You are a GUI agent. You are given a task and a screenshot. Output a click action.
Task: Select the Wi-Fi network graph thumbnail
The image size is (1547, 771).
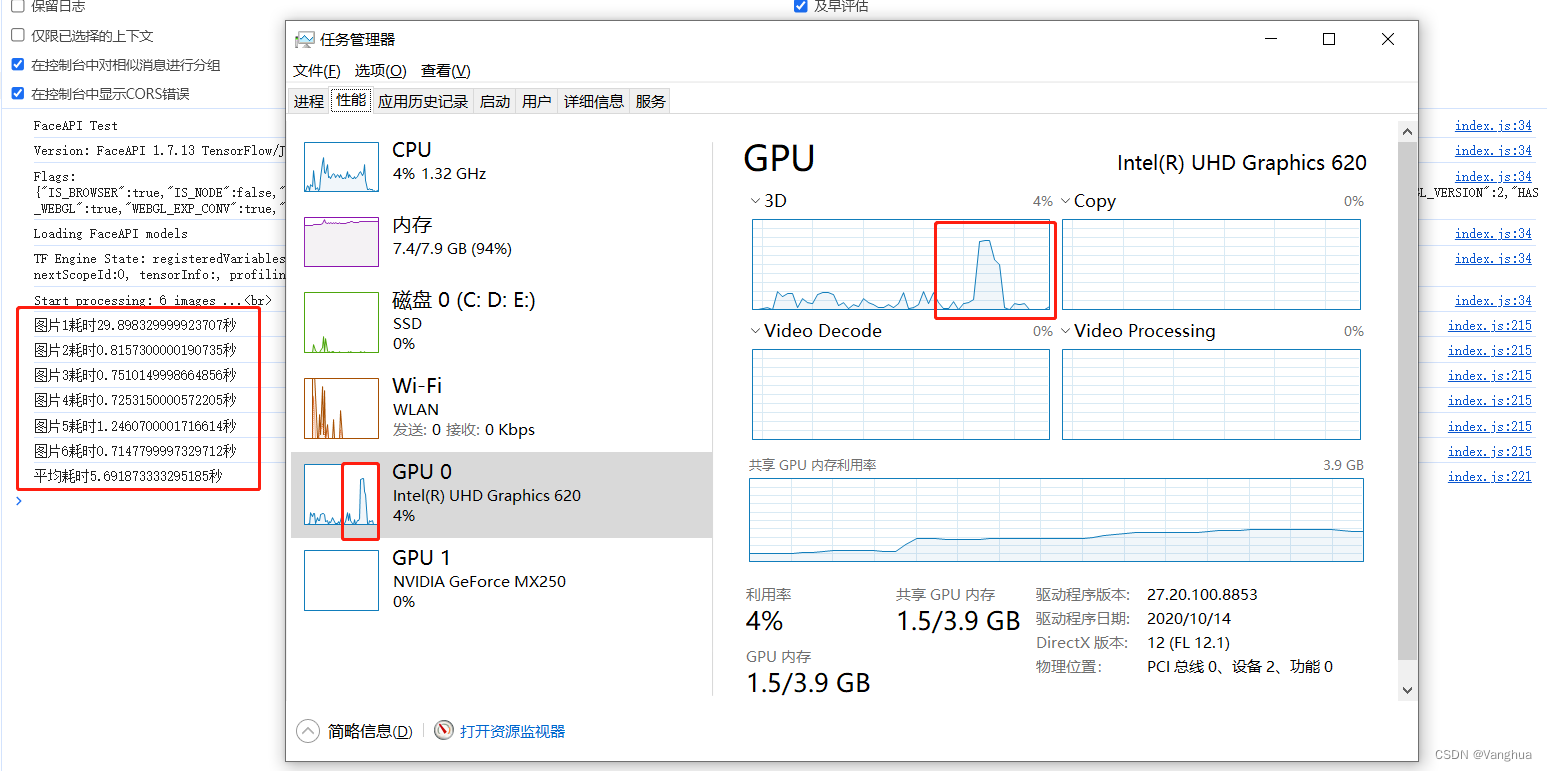coord(341,408)
